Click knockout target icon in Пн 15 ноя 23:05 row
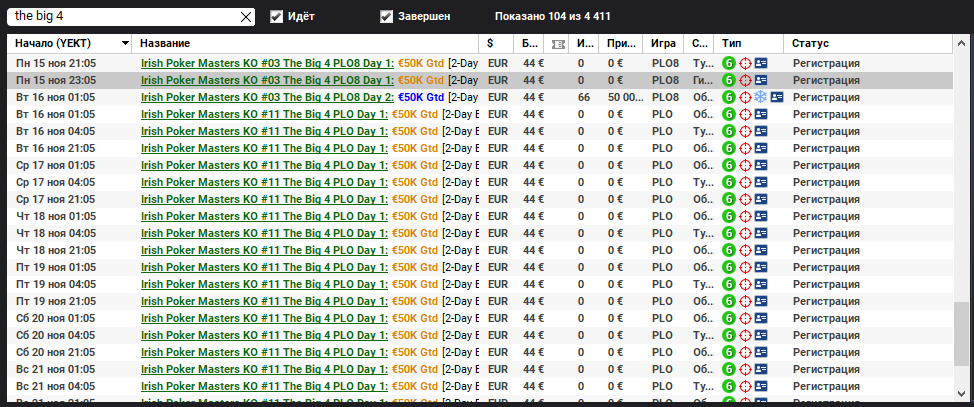Screen dimensions: 974x407 coord(745,80)
